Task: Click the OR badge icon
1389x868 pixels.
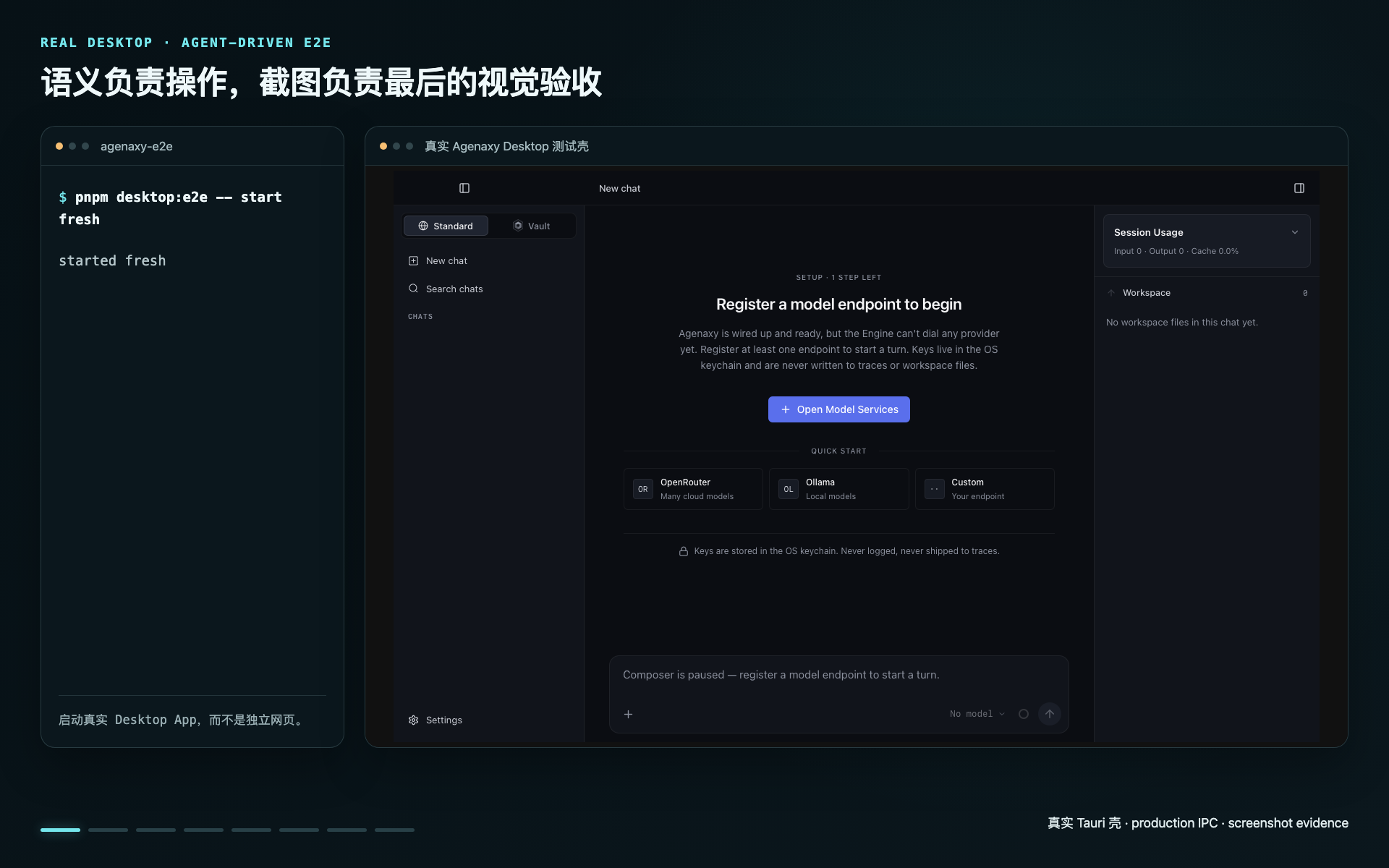Action: pos(643,489)
